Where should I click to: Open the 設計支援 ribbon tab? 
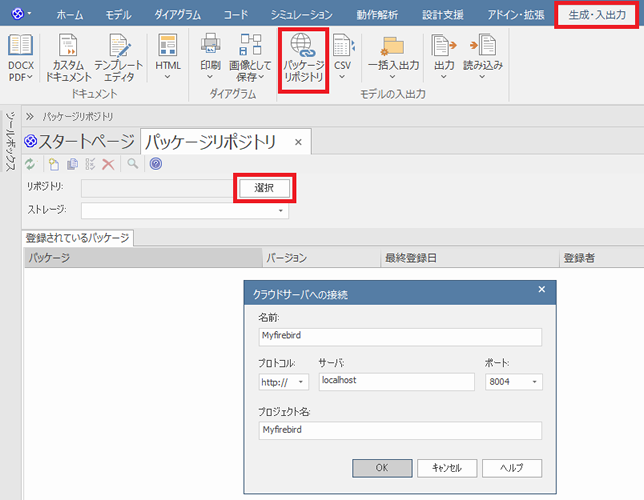click(x=443, y=15)
